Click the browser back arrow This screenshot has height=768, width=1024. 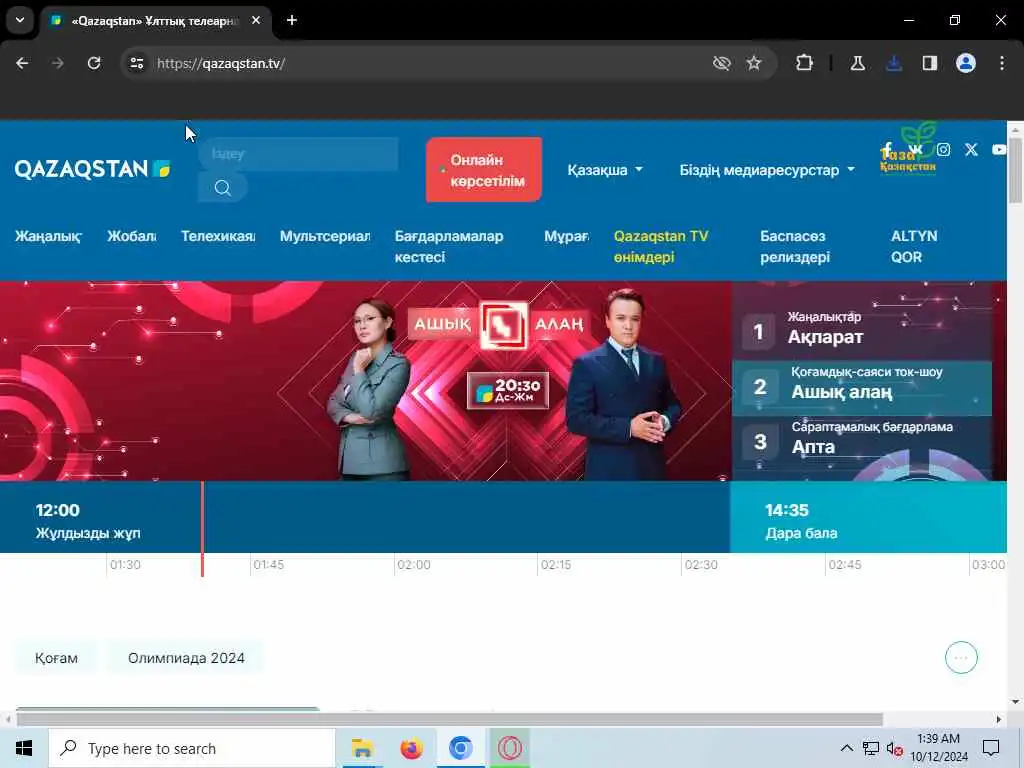click(x=22, y=63)
